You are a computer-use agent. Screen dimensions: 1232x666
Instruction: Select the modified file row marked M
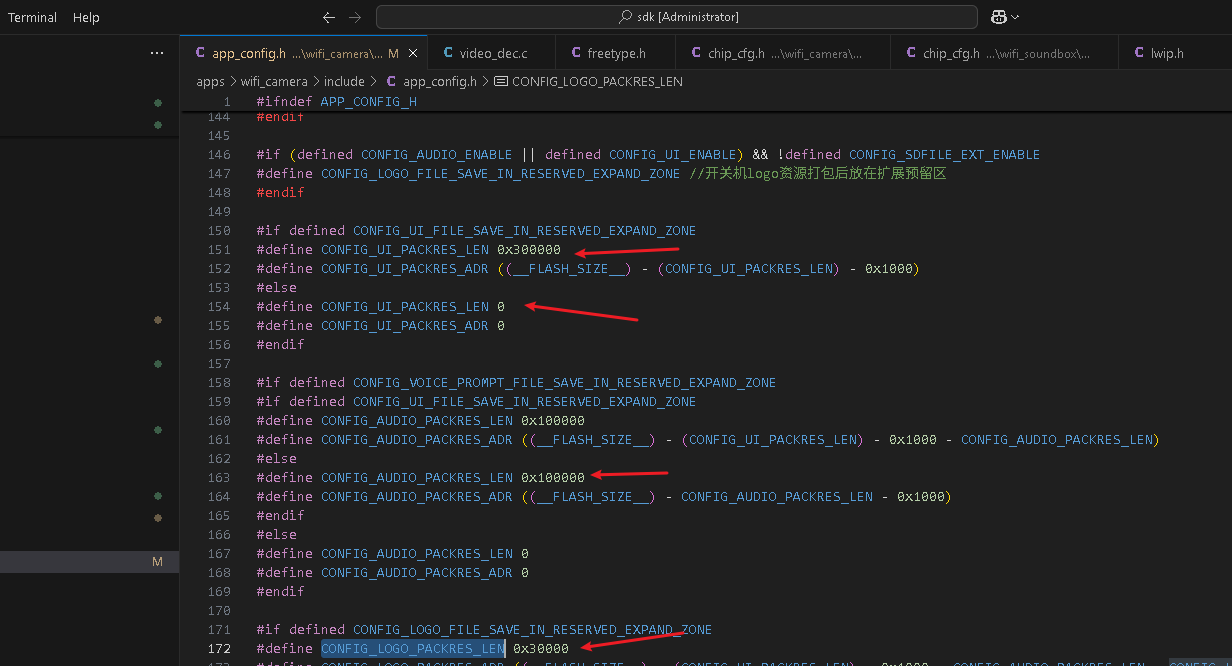89,562
